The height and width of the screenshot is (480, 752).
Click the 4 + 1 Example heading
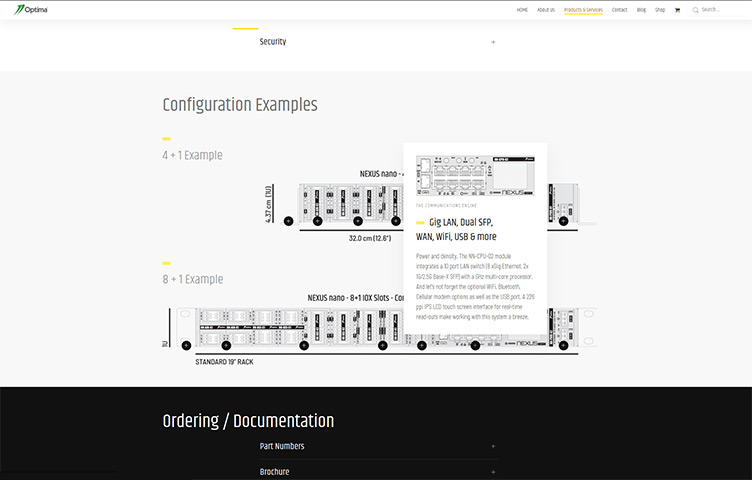(x=192, y=155)
